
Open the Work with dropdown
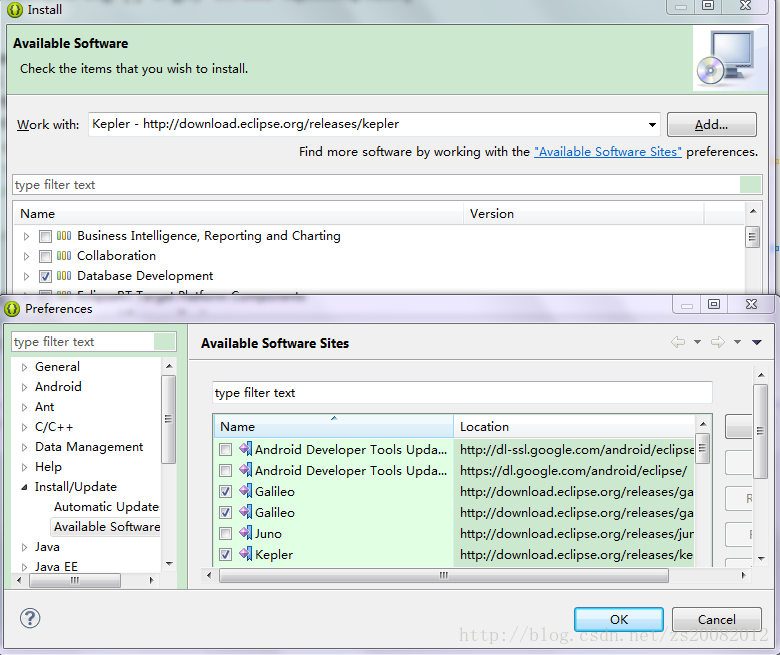click(652, 124)
